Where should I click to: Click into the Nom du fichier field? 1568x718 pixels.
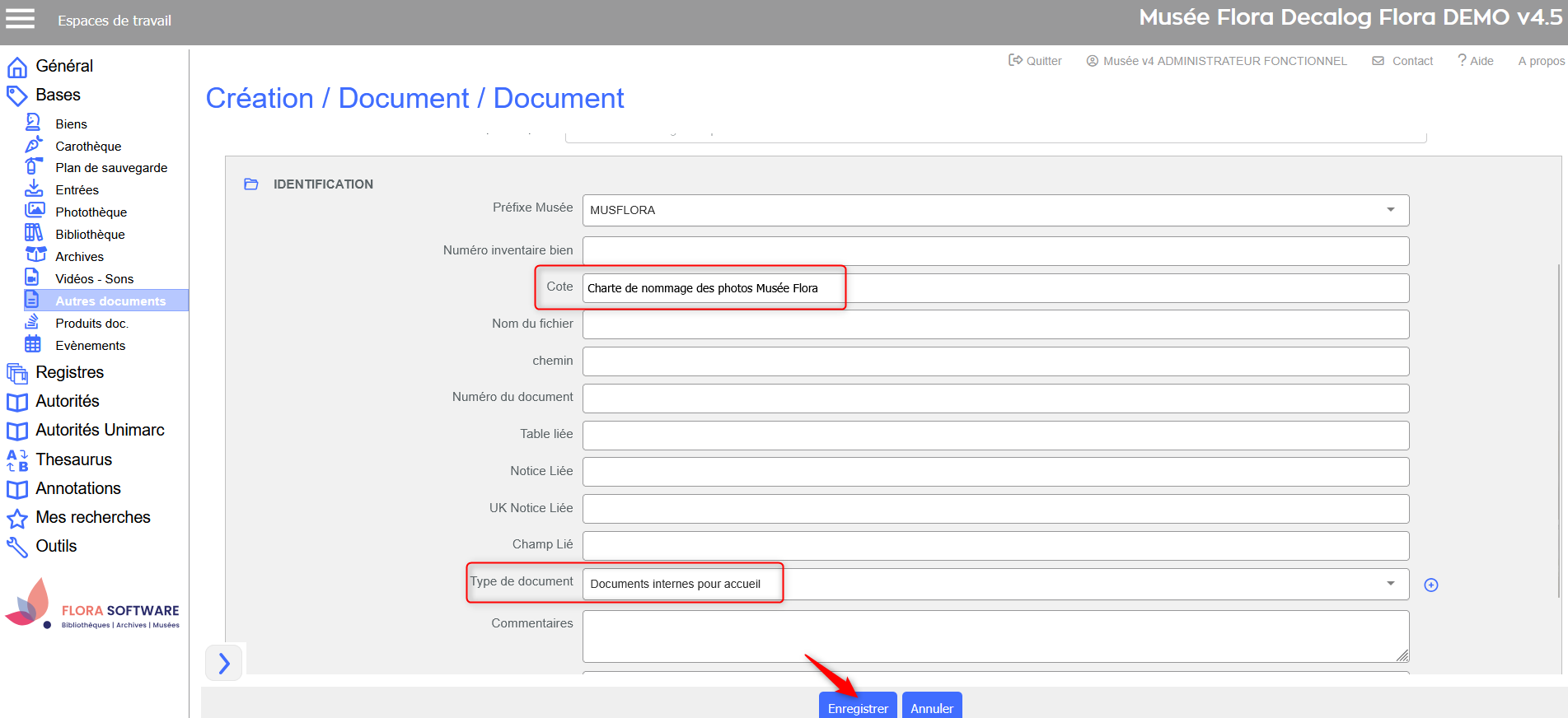[995, 324]
